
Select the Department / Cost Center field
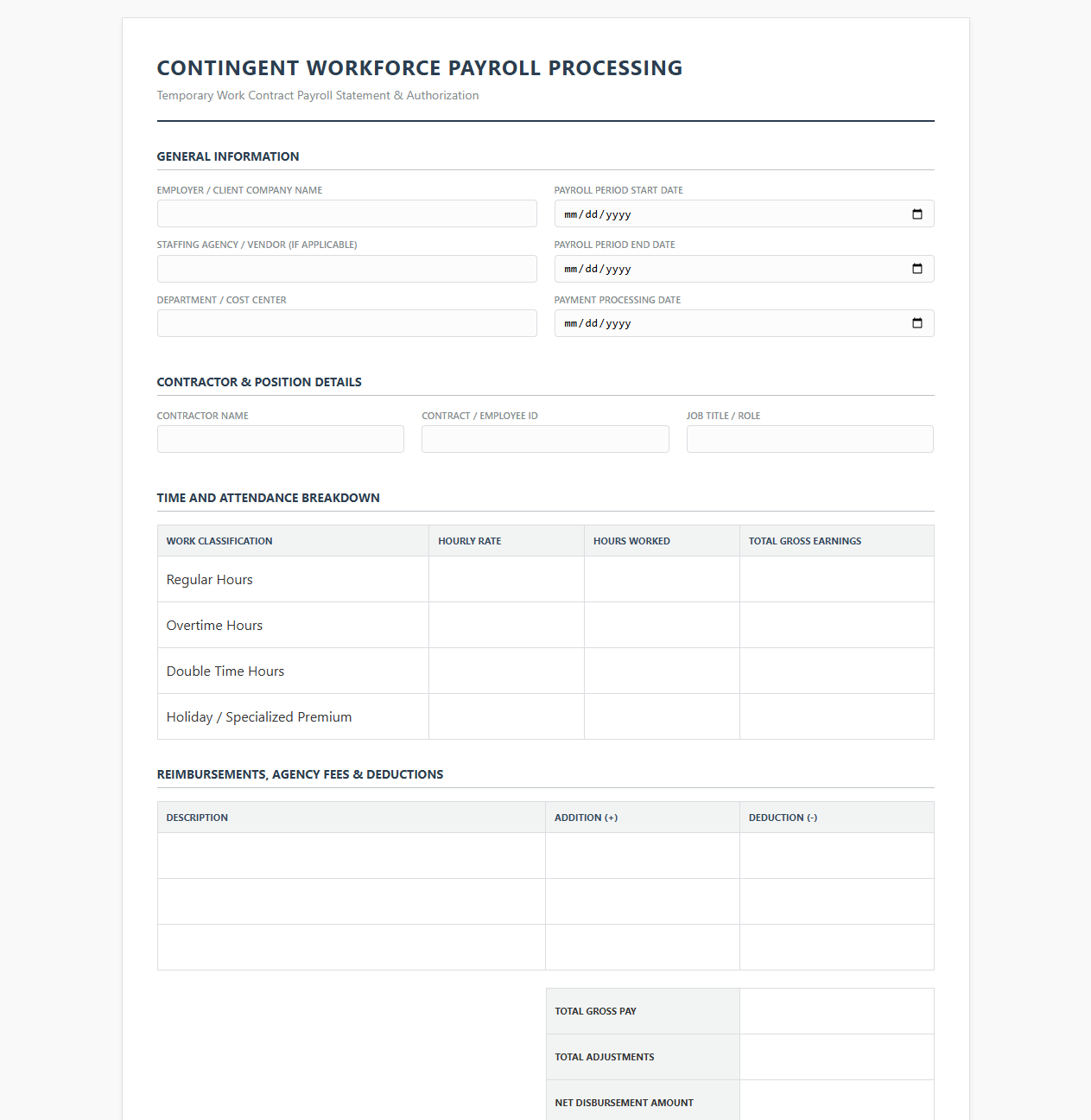pos(347,323)
